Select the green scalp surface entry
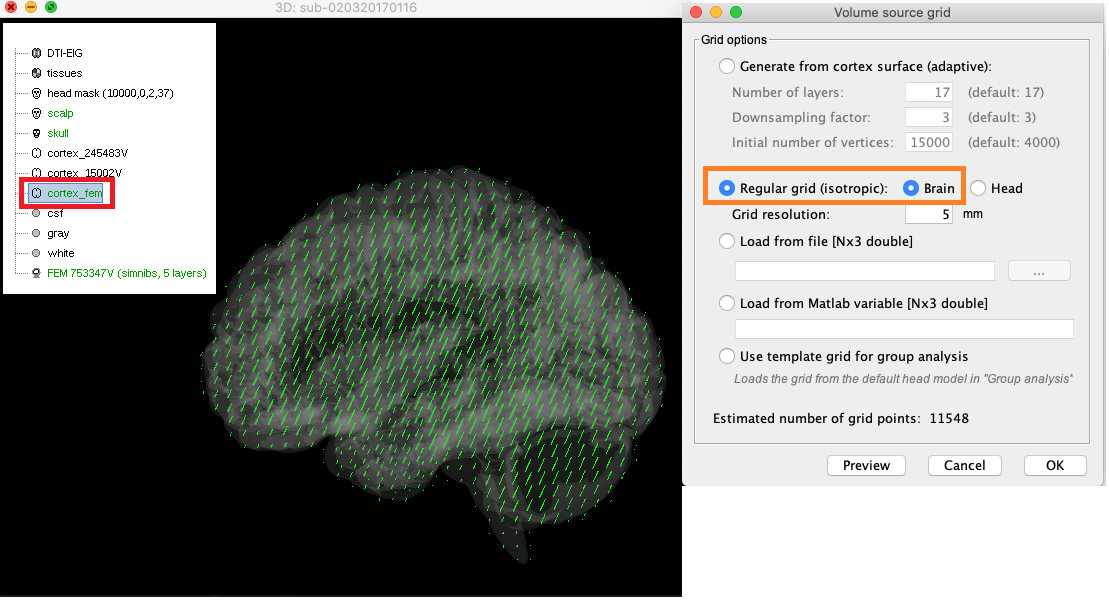The height and width of the screenshot is (601, 1109). (60, 113)
